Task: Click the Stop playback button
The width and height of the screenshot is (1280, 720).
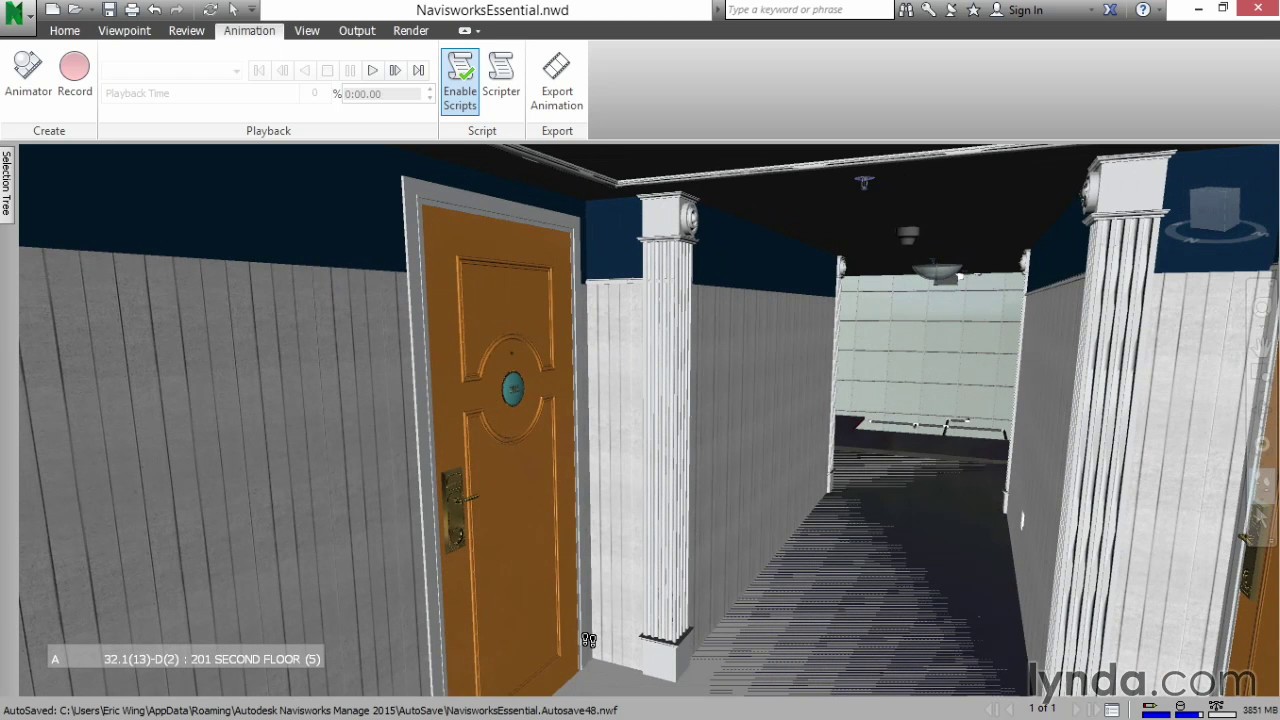Action: (x=327, y=71)
